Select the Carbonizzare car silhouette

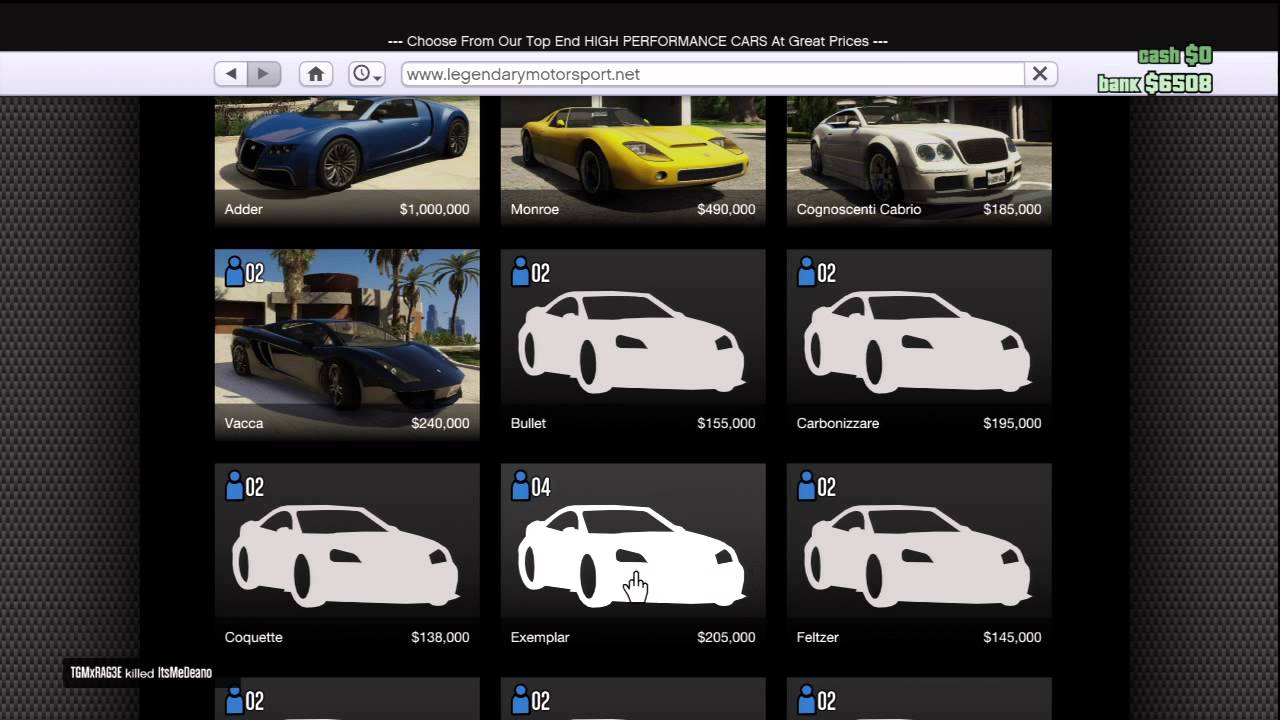[x=919, y=342]
